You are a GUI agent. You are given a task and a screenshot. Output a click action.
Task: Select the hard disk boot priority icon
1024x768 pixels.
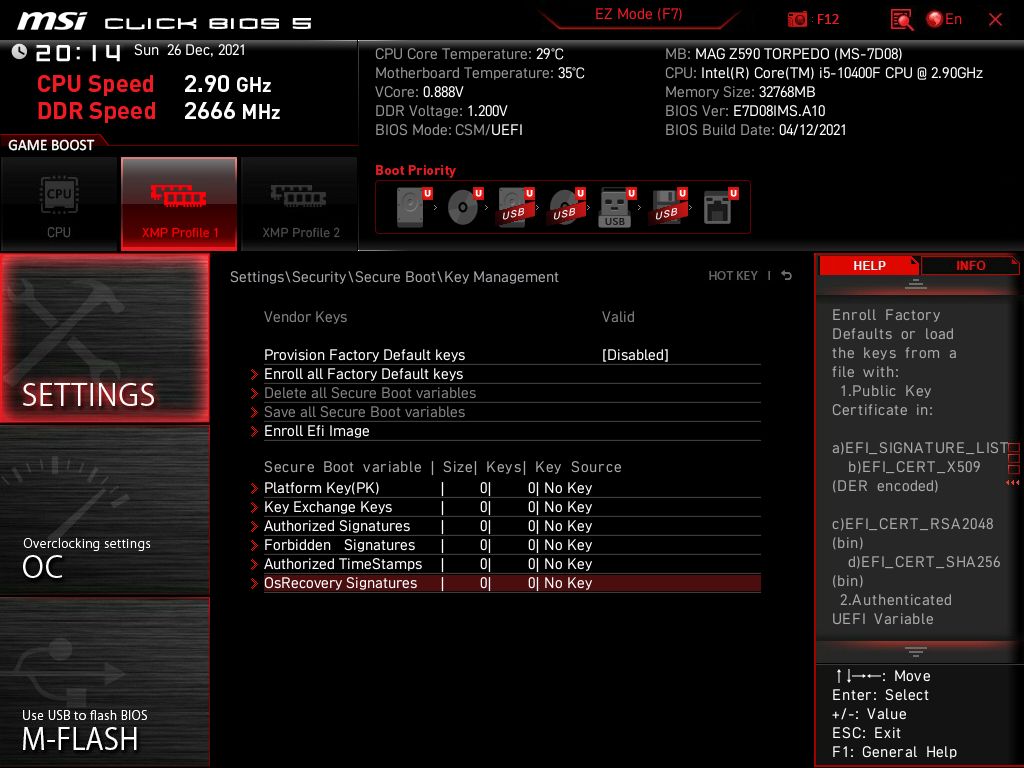coord(413,207)
